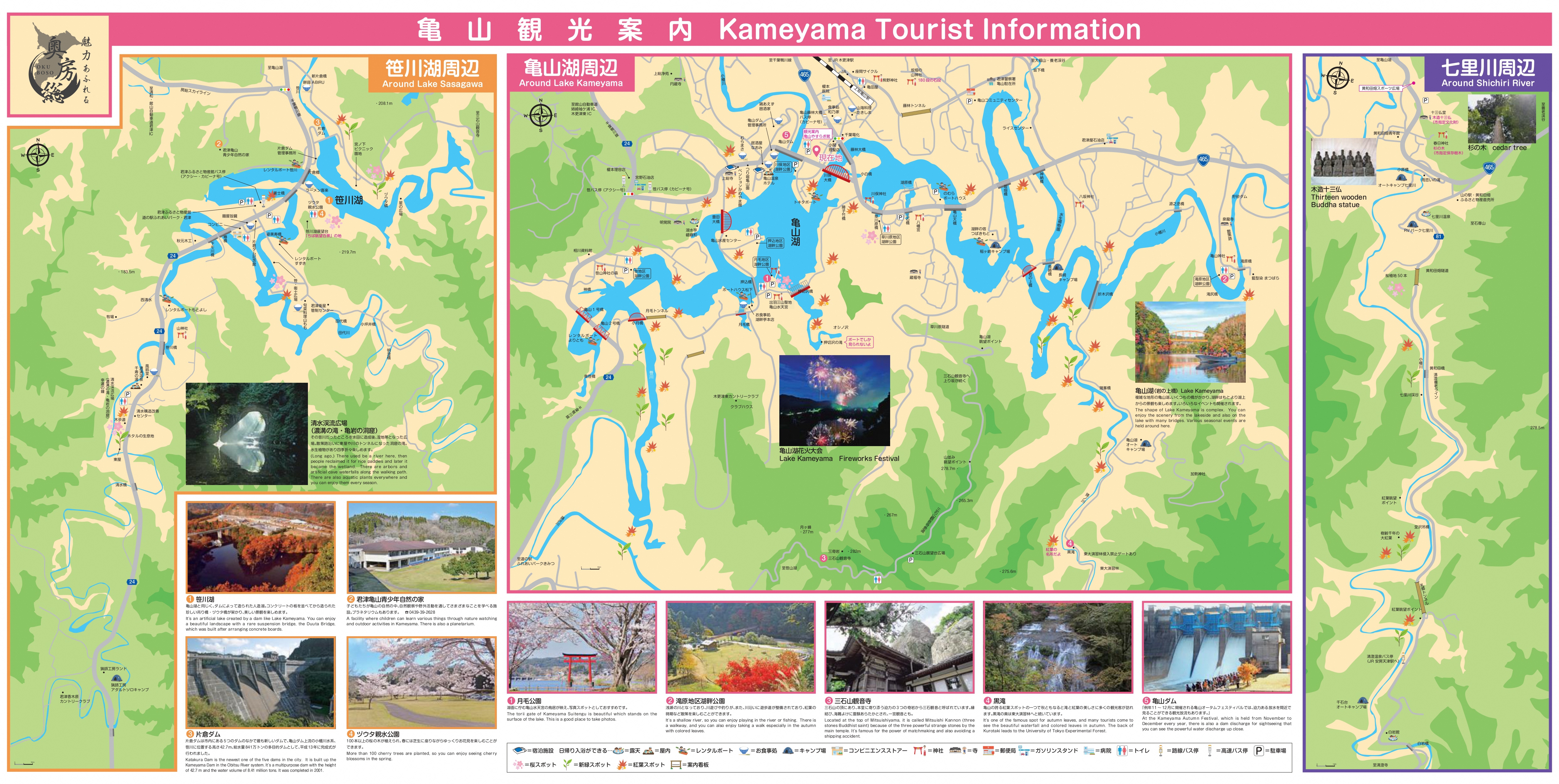Open the 亀山ダム water discharge photo
Image resolution: width=1559 pixels, height=784 pixels.
coord(1217,647)
